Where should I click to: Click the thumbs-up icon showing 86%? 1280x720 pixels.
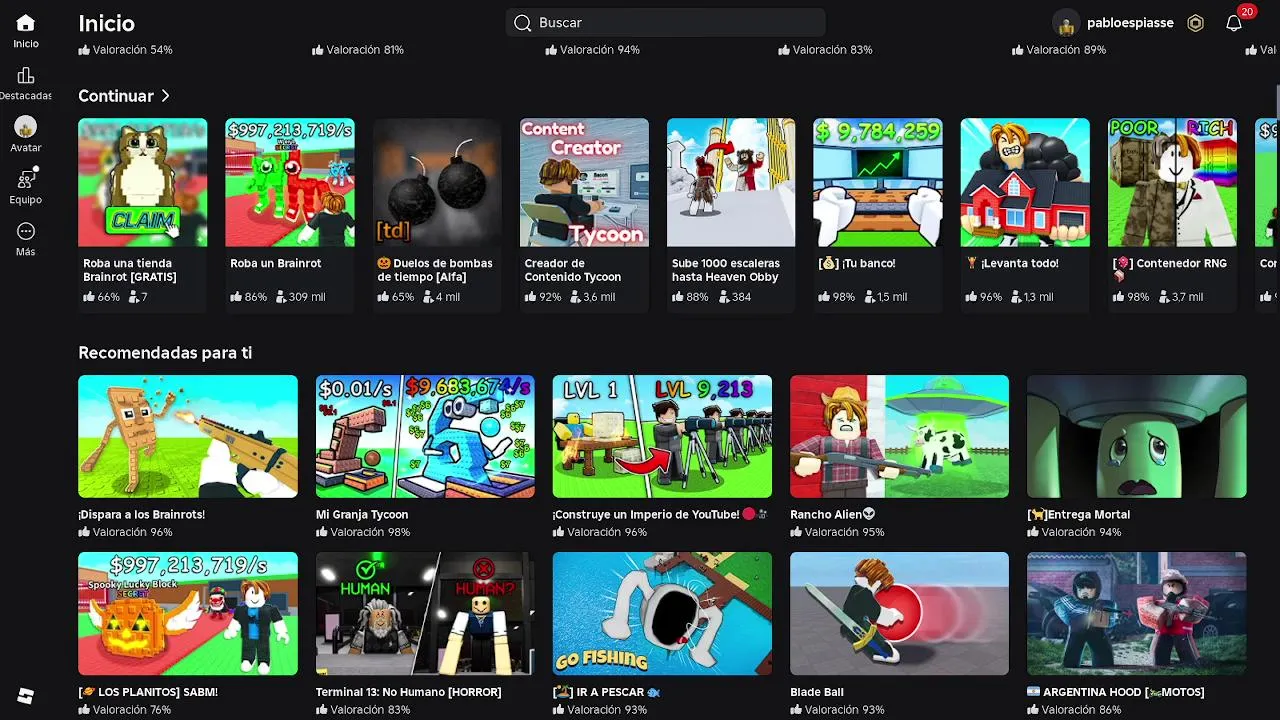pyautogui.click(x=236, y=297)
